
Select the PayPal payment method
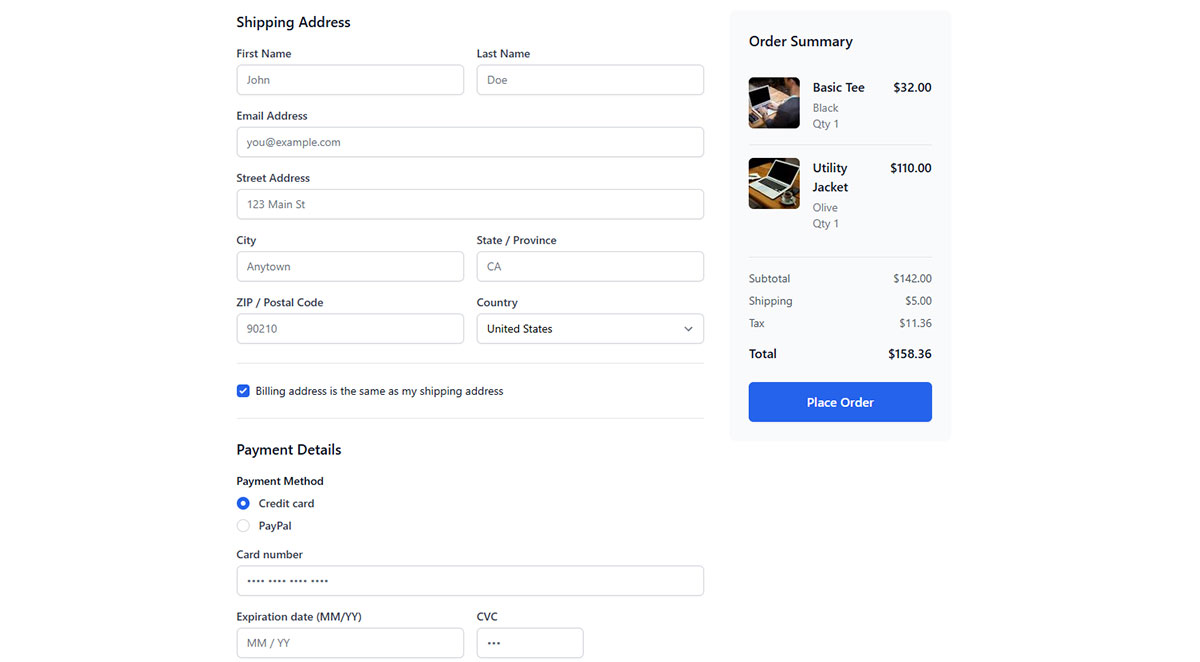(x=243, y=525)
